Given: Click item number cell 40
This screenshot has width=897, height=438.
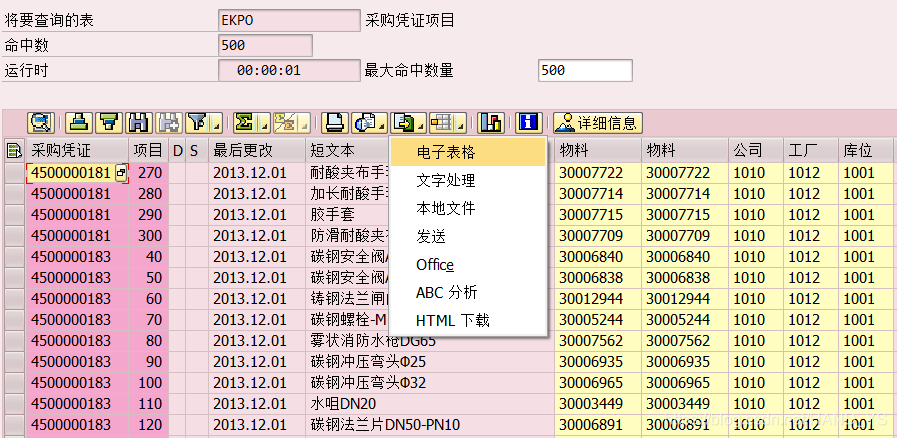Looking at the screenshot, I should [149, 257].
